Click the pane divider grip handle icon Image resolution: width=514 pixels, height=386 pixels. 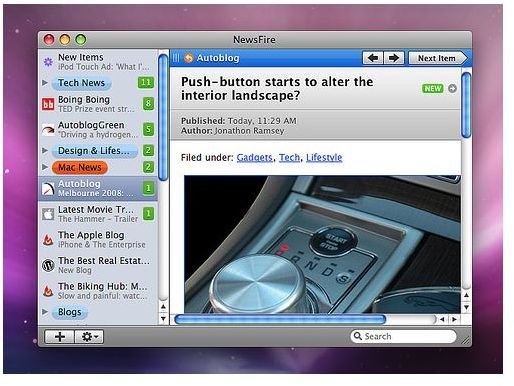point(176,58)
